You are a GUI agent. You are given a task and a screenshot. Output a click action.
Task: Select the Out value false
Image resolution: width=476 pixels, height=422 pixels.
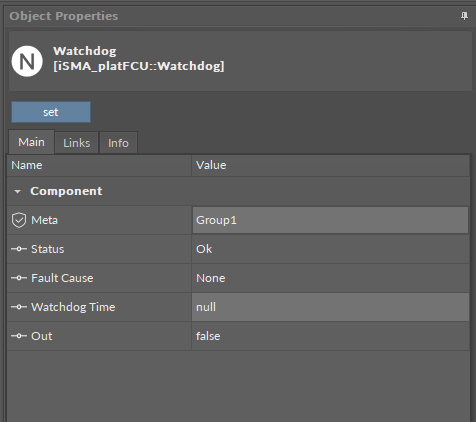208,336
